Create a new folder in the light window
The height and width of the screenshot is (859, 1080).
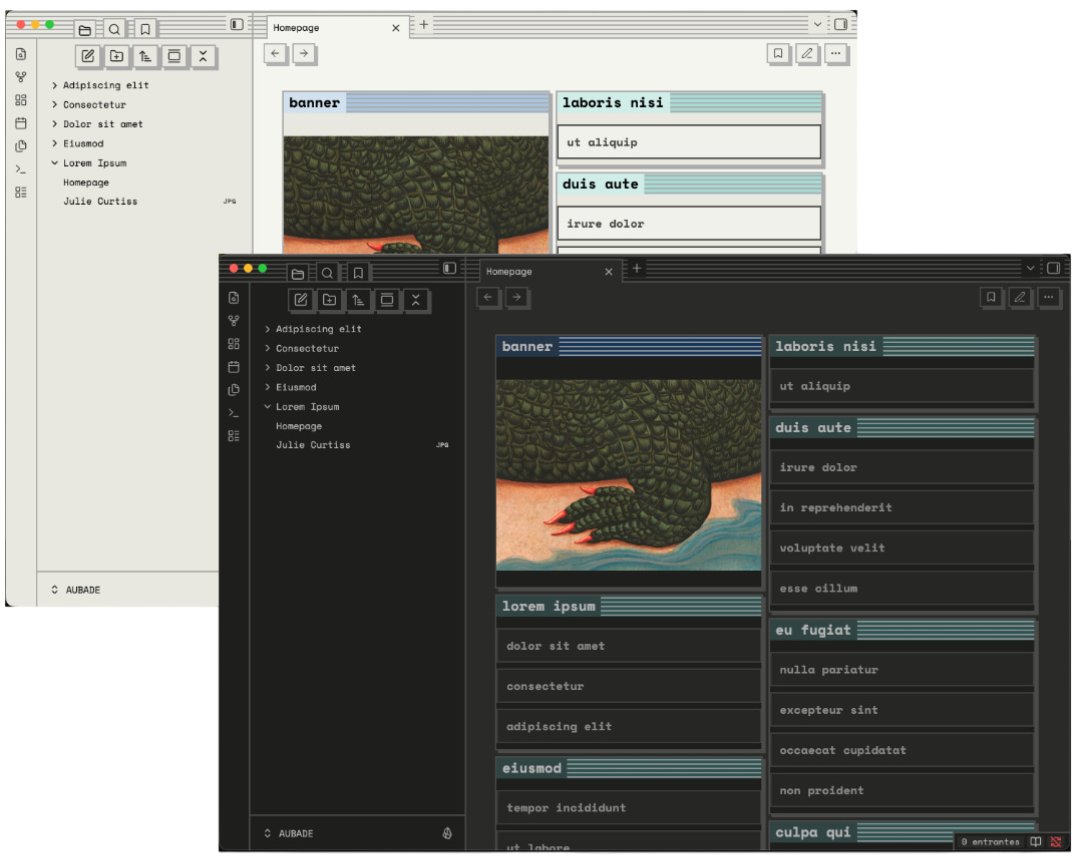pos(117,56)
